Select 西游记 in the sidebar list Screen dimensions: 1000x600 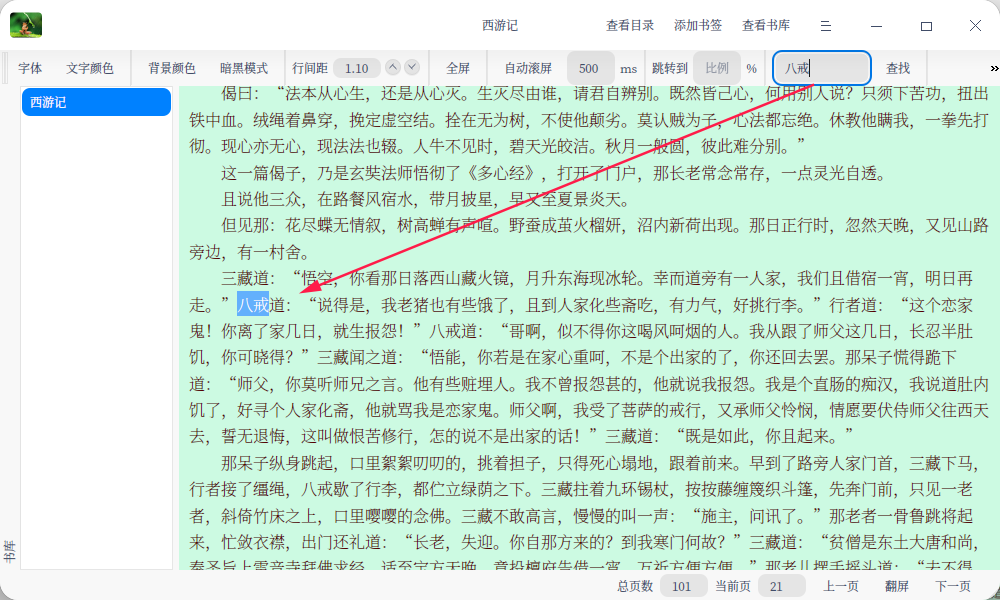point(96,102)
